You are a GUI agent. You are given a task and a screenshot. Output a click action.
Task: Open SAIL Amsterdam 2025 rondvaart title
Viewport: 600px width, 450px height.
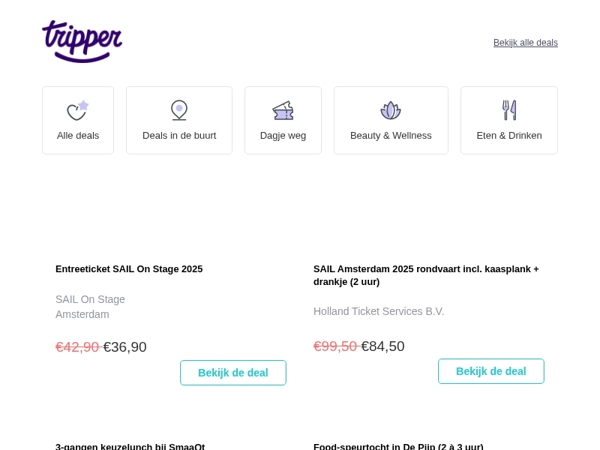coord(426,275)
